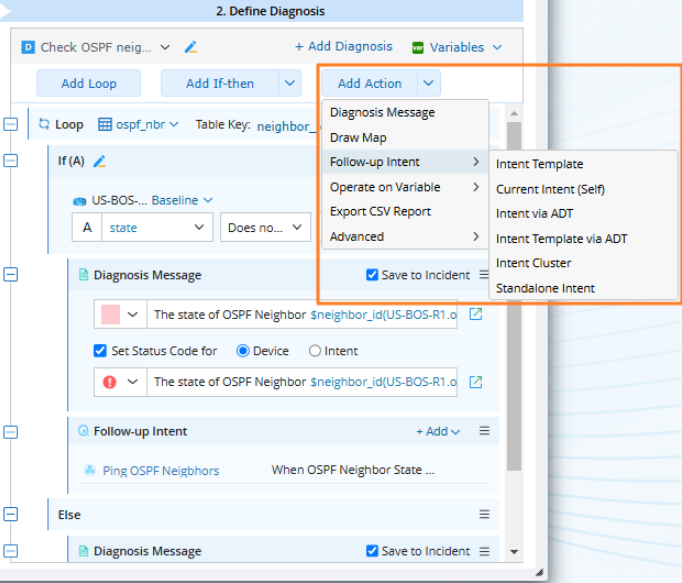Edit the If (A) condition pencil
682x583 pixels.
[100, 161]
